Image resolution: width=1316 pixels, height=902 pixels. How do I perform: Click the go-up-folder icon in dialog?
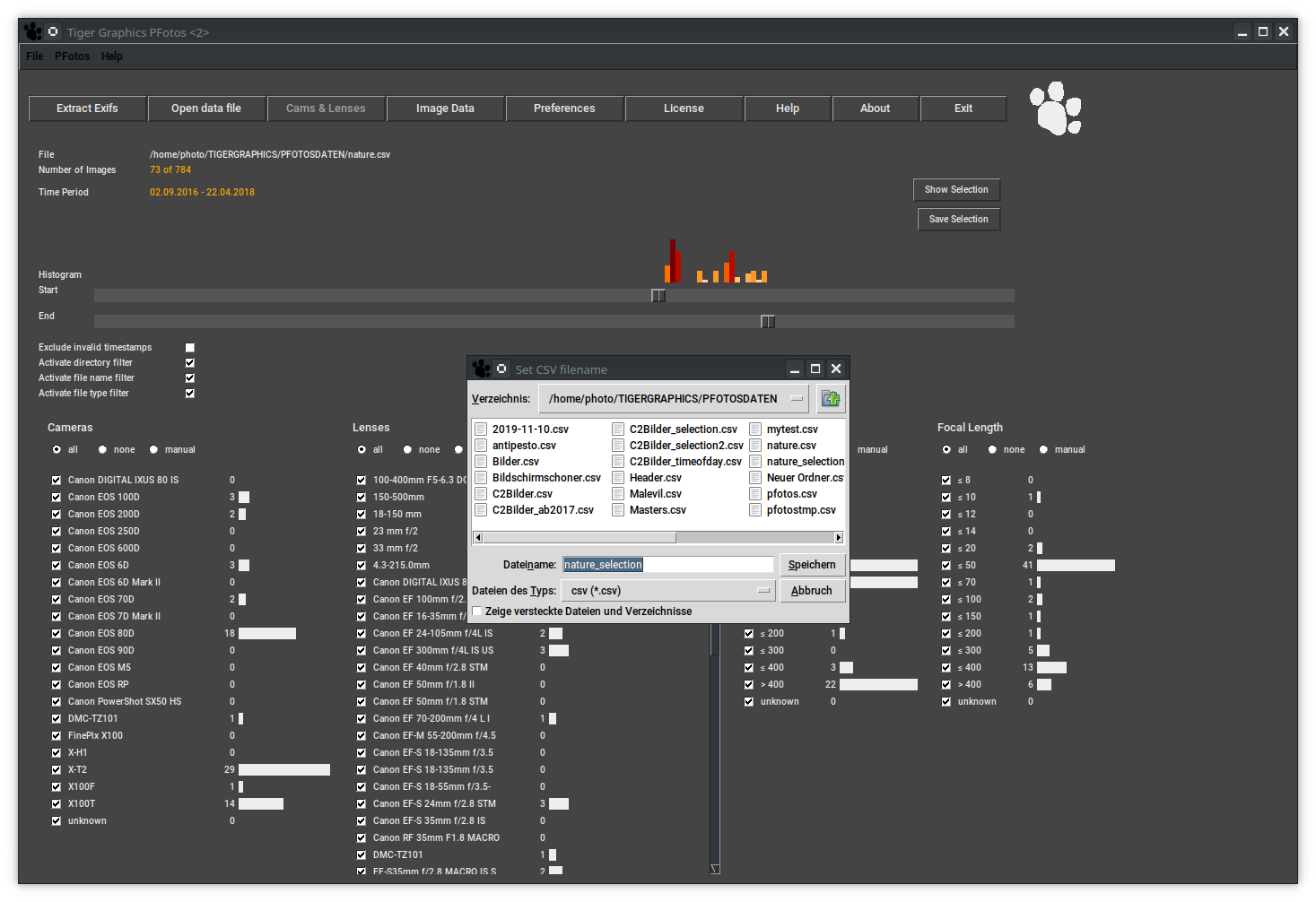tap(831, 399)
